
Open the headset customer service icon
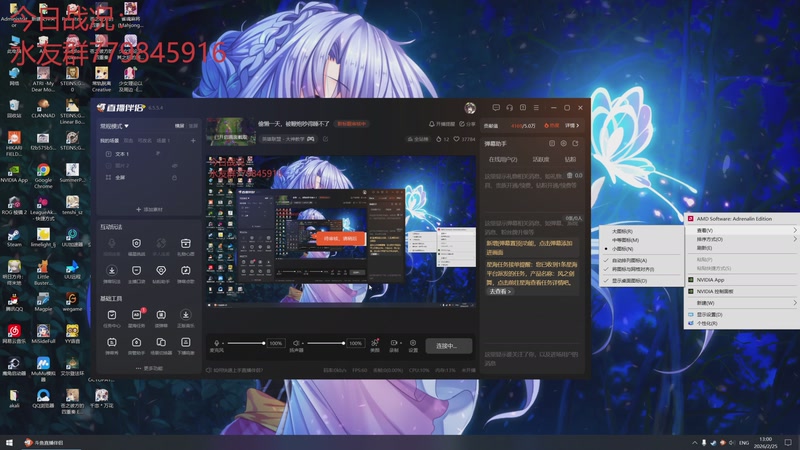(x=509, y=108)
